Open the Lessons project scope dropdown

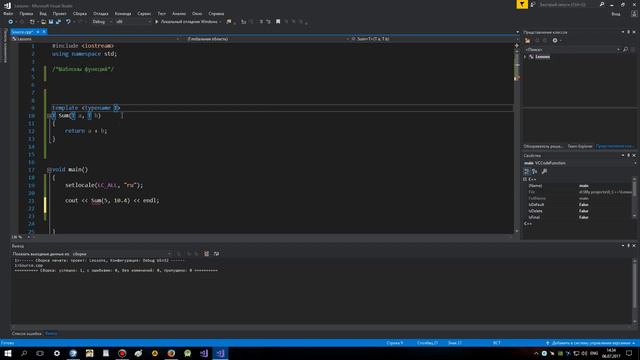[x=96, y=39]
